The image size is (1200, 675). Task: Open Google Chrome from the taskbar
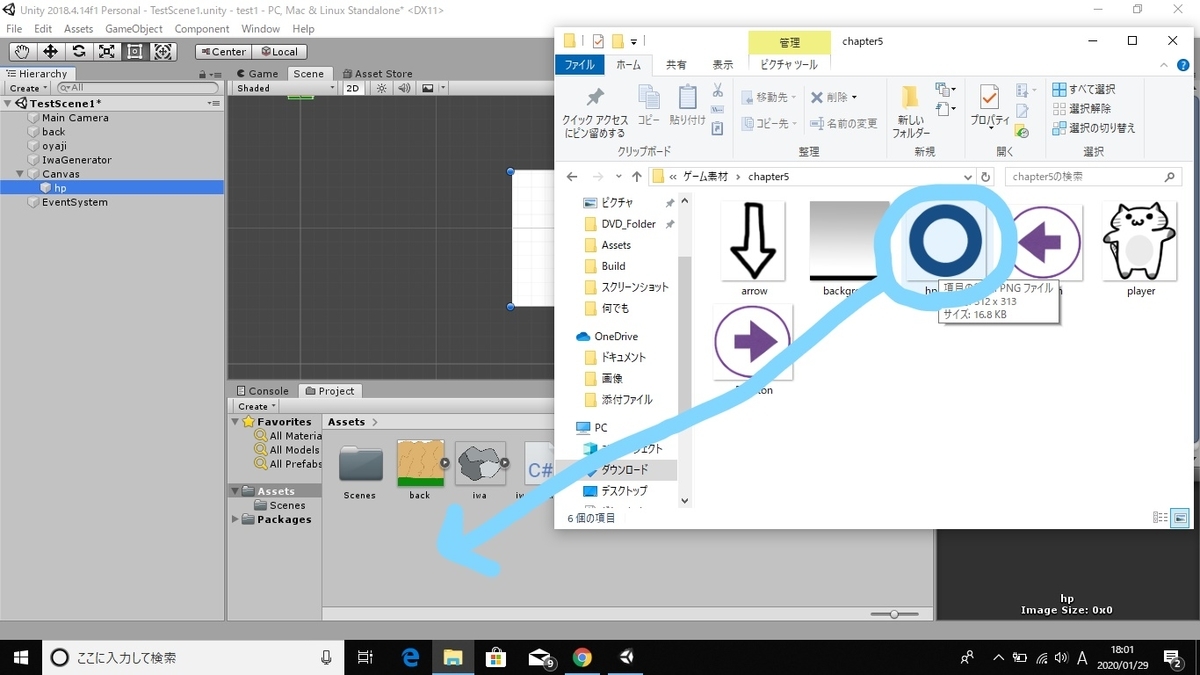[x=582, y=657]
